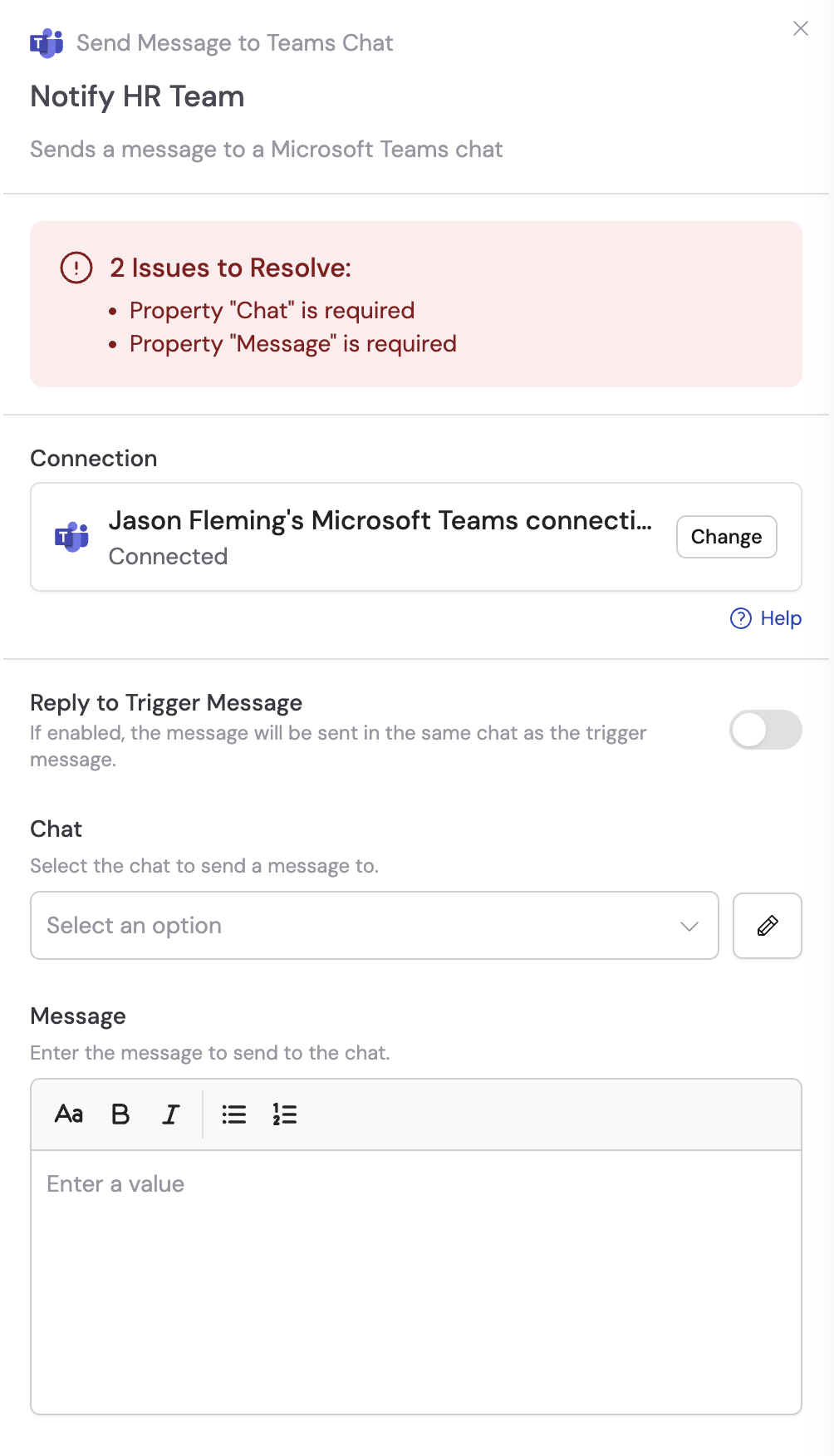The width and height of the screenshot is (834, 1456).
Task: Click the 'Enter a value' message field
Action: [x=415, y=1183]
